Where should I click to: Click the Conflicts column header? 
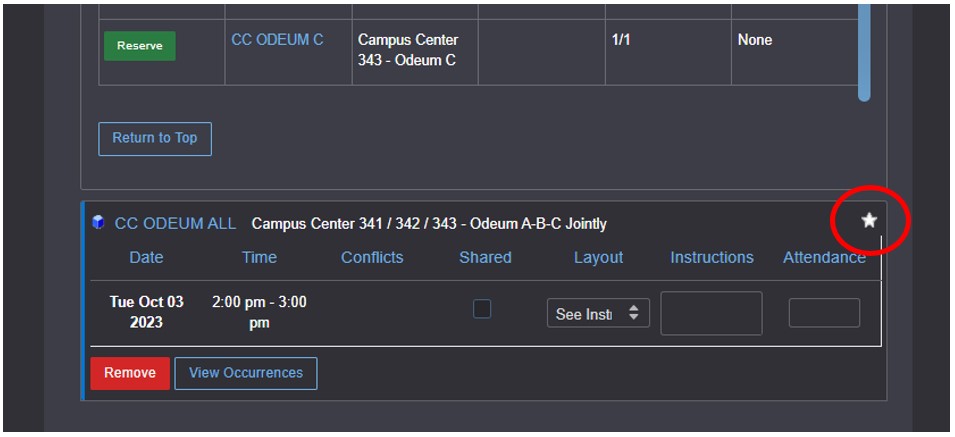click(x=372, y=257)
